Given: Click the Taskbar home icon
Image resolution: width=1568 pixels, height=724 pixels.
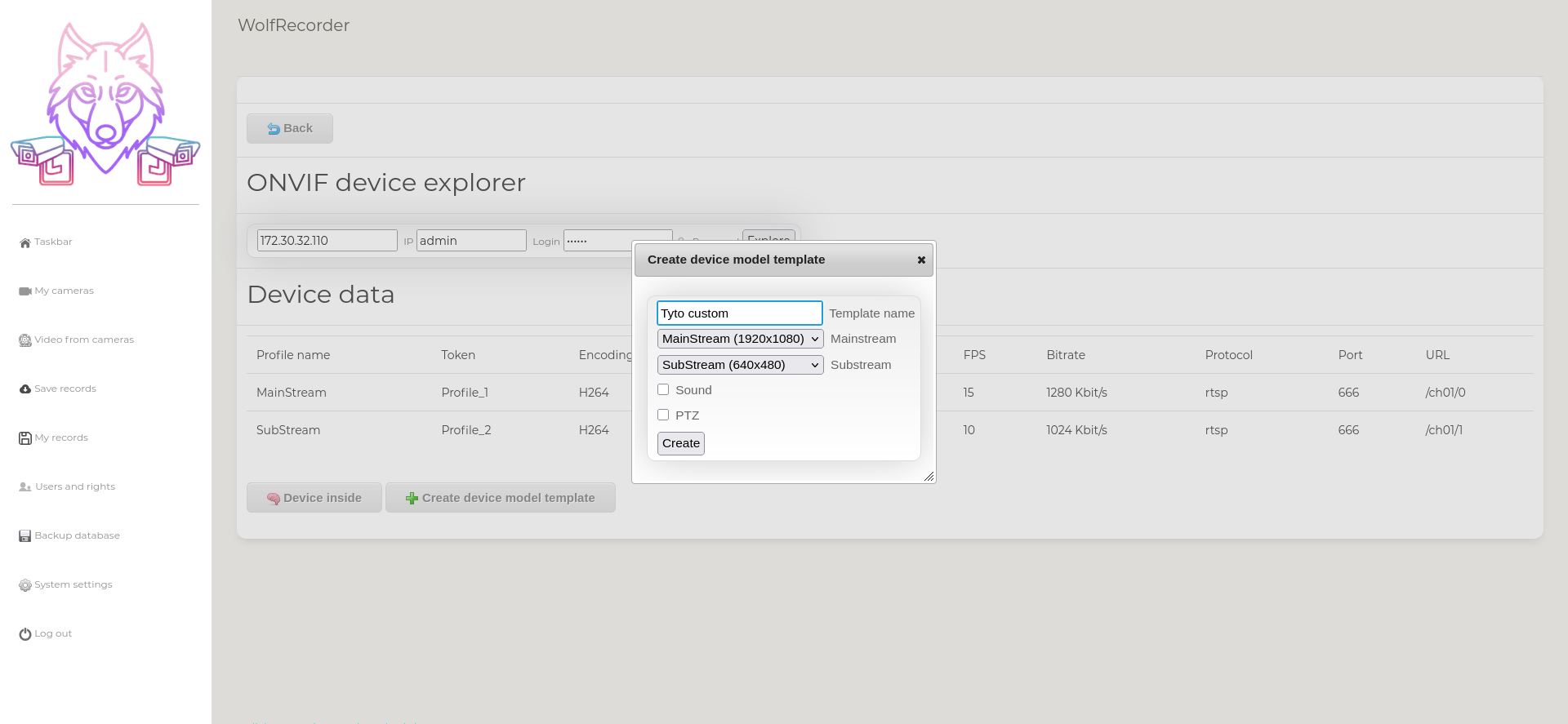Looking at the screenshot, I should (24, 242).
